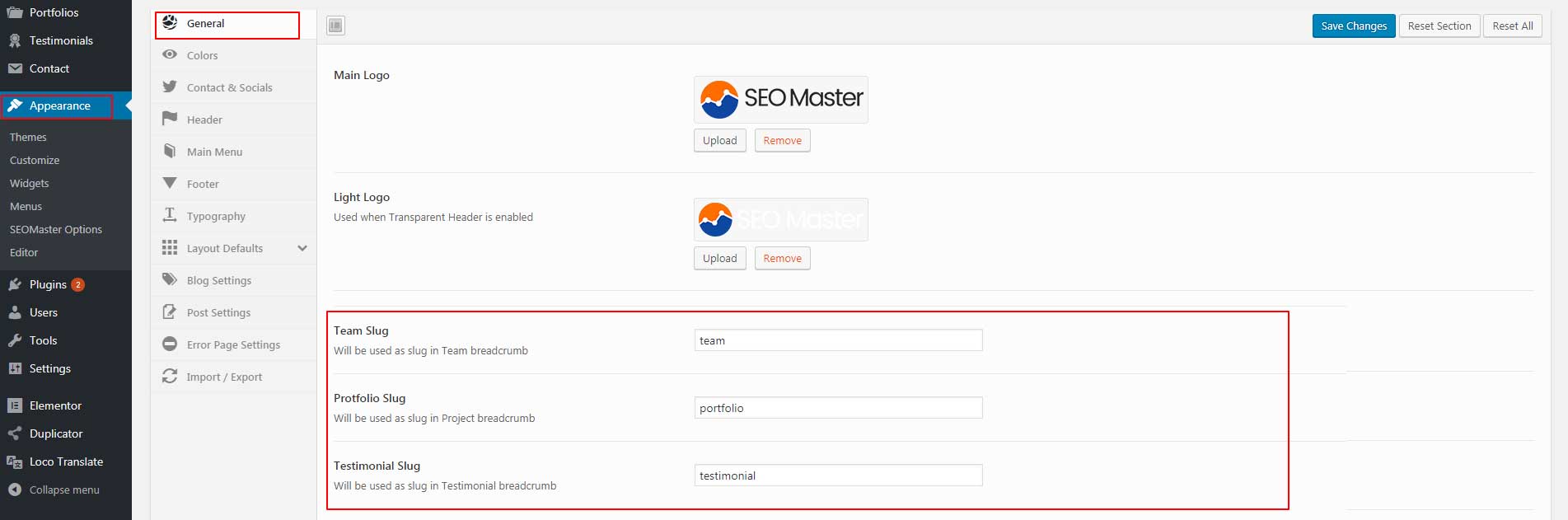Open the Themes submenu item
The image size is (1568, 520).
28,137
